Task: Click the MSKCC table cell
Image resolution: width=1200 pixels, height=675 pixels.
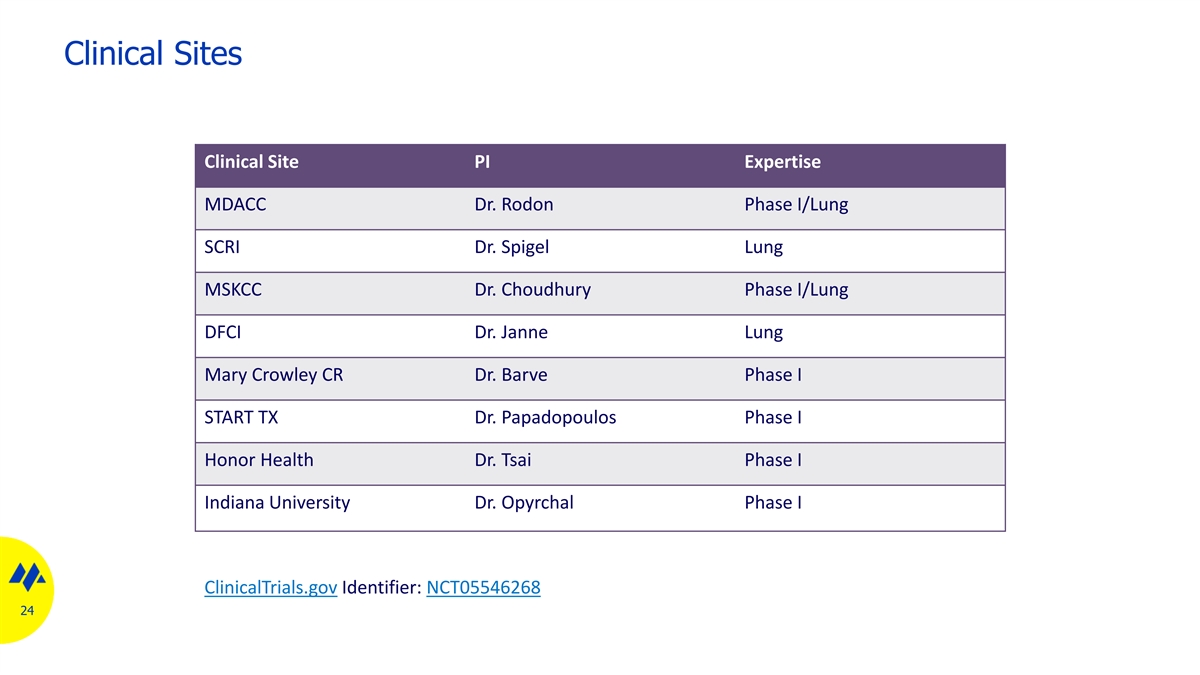Action: [233, 290]
